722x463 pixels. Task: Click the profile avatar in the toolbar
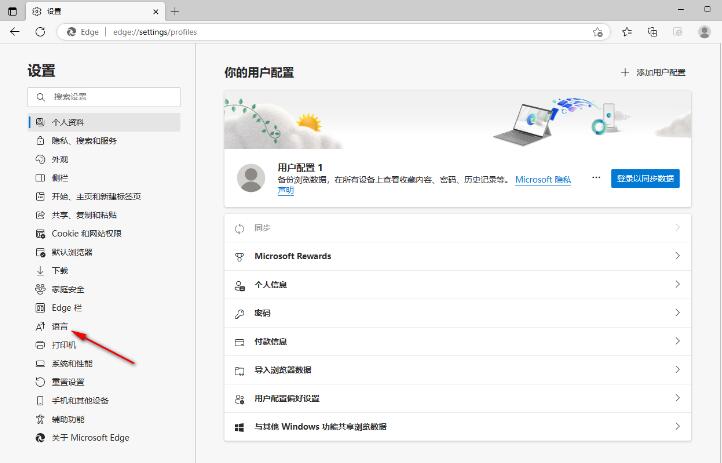click(x=704, y=32)
